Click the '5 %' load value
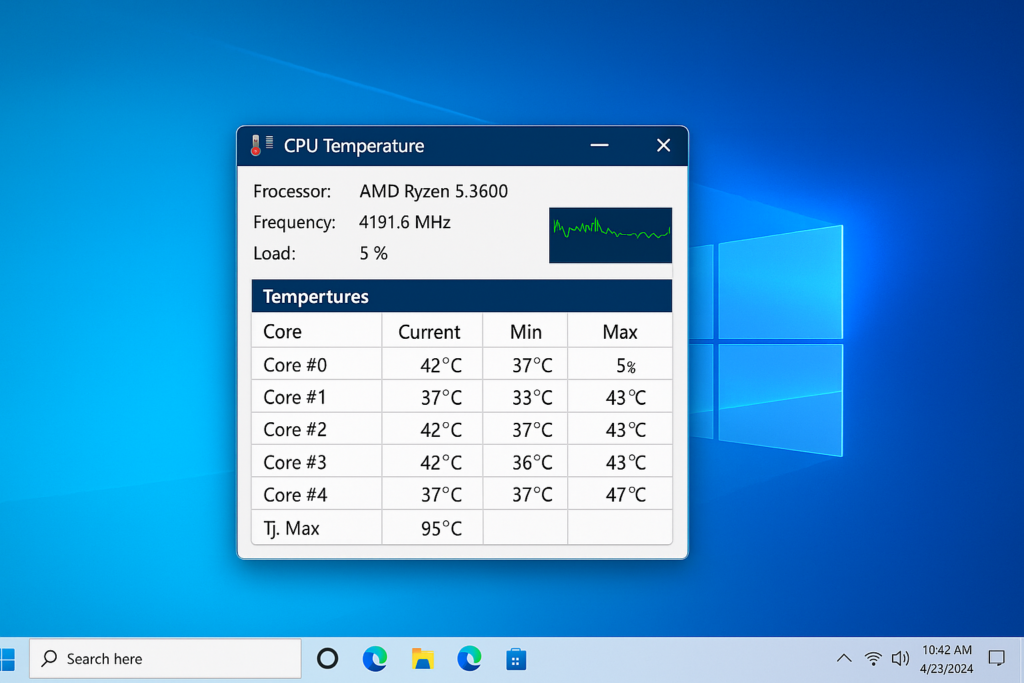Screen dimensions: 1024x683 coord(374,253)
